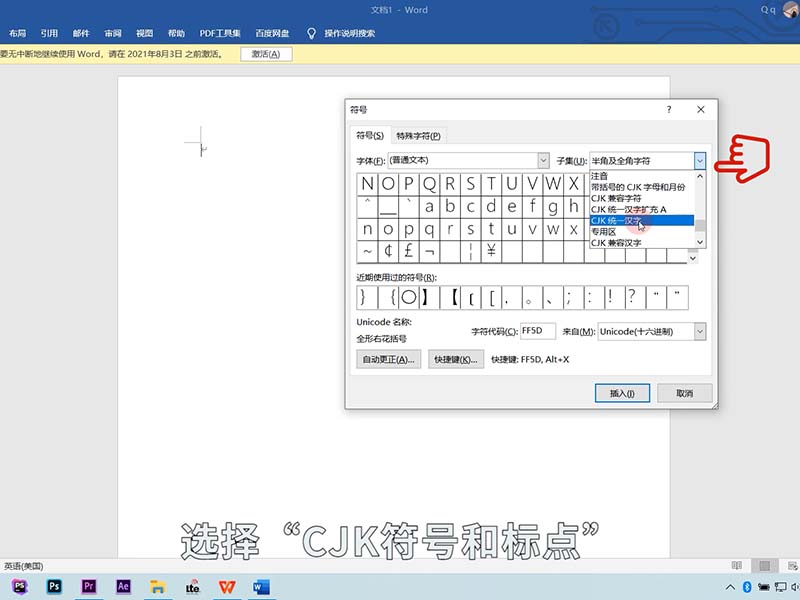Image resolution: width=800 pixels, height=600 pixels.
Task: Pick the 】 bracket from recently used symbols
Action: 430,297
